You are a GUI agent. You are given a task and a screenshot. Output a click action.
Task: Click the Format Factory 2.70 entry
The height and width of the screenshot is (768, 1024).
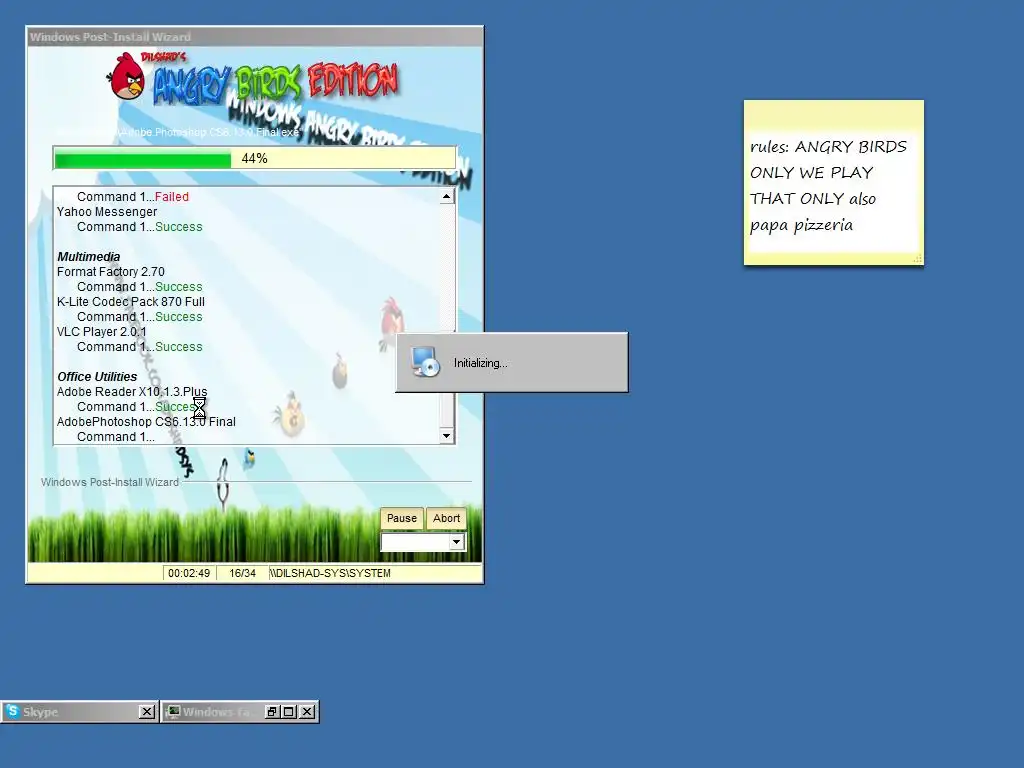[110, 272]
